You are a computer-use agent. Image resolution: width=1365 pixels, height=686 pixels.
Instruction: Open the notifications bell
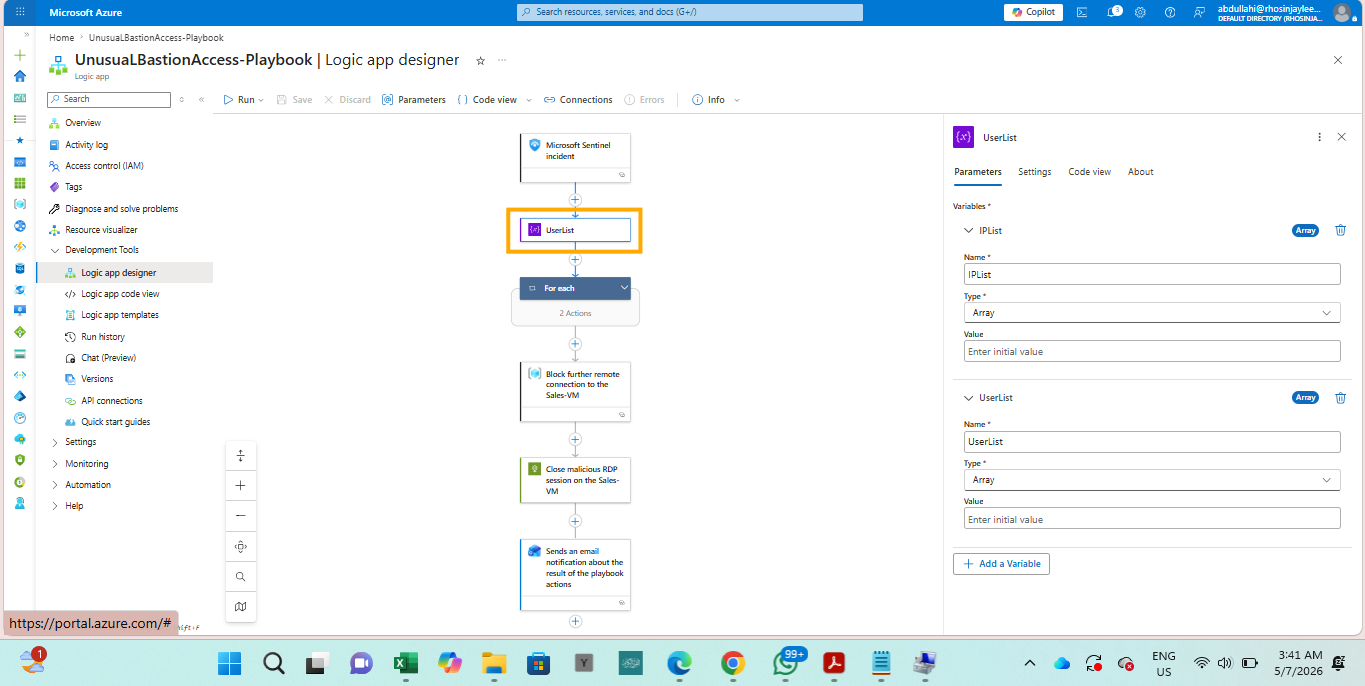(1113, 12)
